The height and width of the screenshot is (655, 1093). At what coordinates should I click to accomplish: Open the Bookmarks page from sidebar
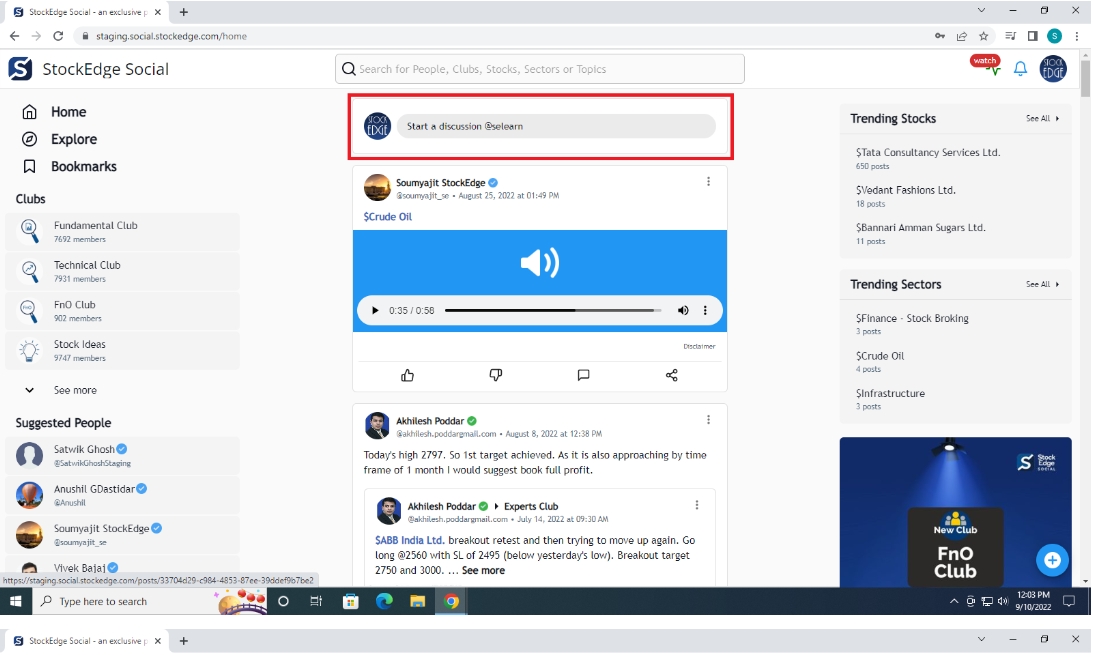click(83, 166)
